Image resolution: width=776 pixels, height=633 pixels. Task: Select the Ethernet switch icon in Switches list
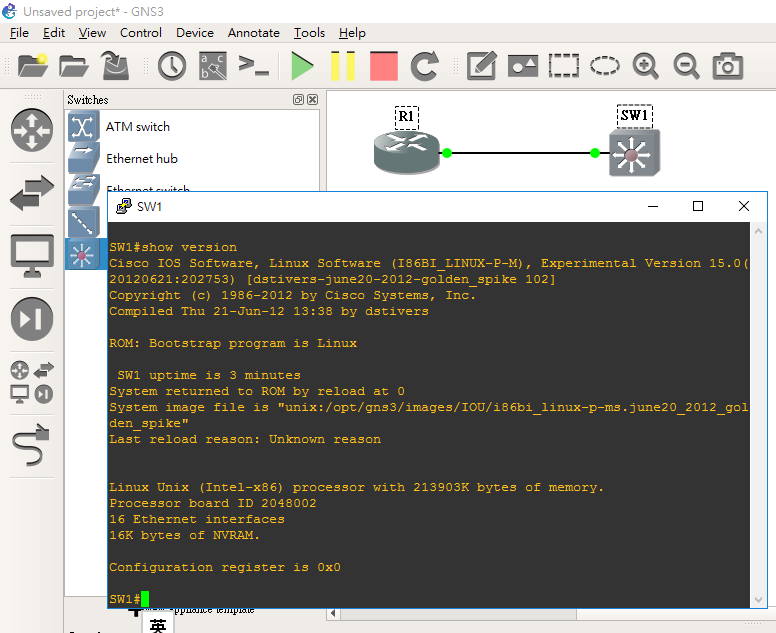coord(84,190)
